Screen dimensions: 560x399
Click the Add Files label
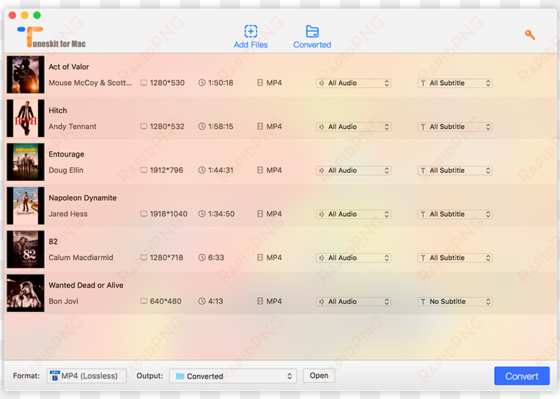[251, 45]
